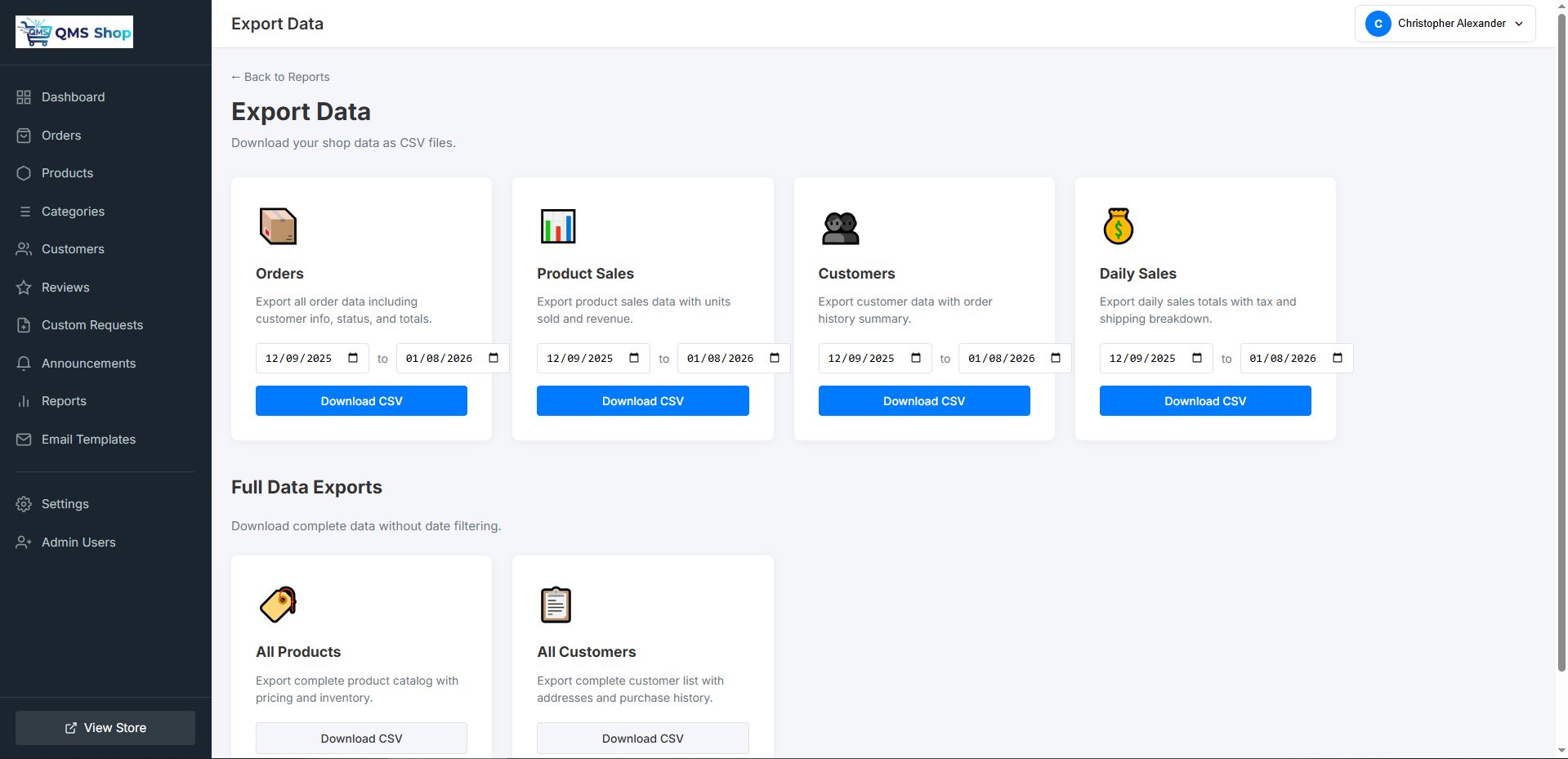The height and width of the screenshot is (759, 1568).
Task: Open Customers using the people icon
Action: (24, 249)
